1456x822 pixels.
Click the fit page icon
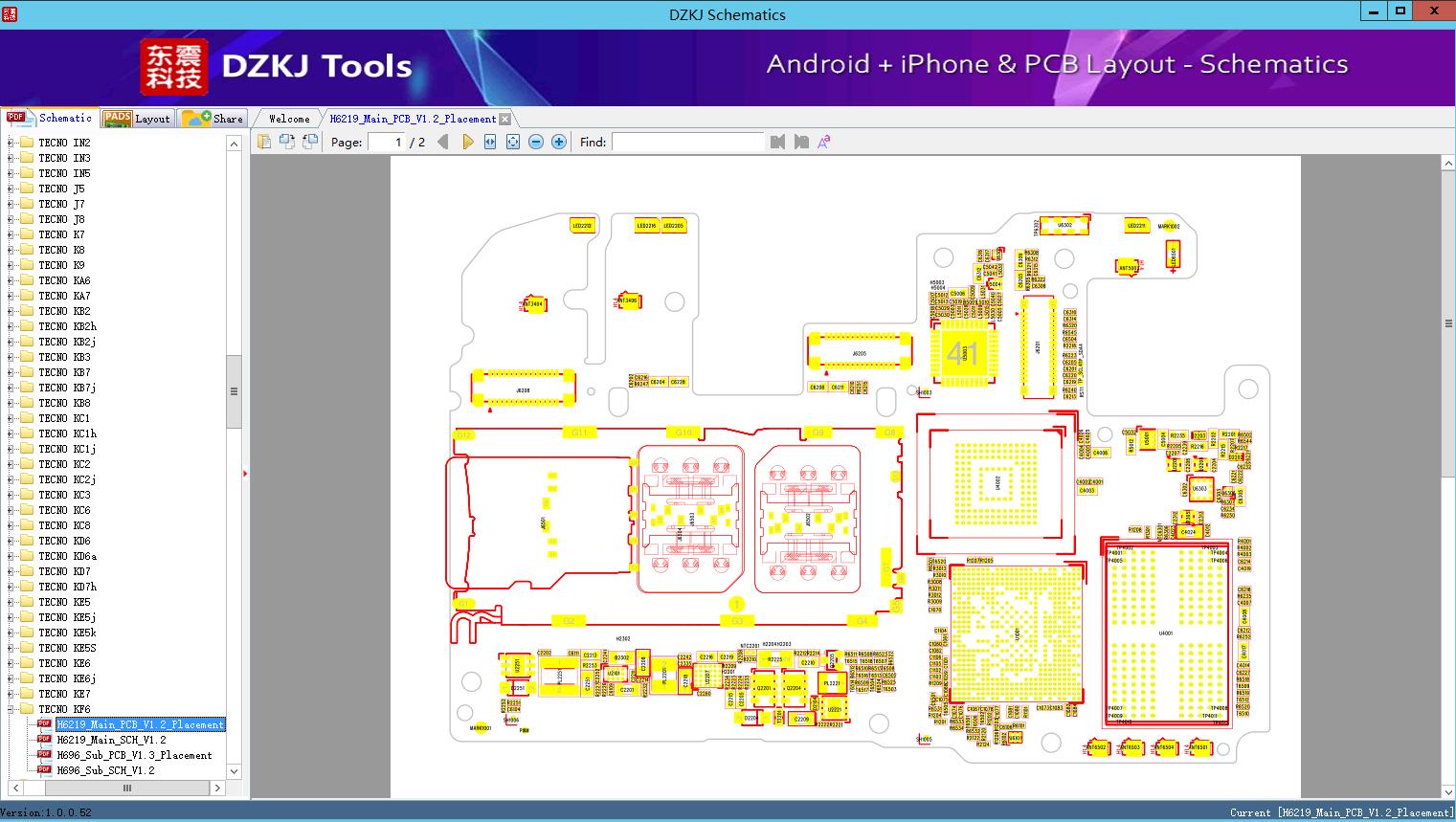click(513, 142)
